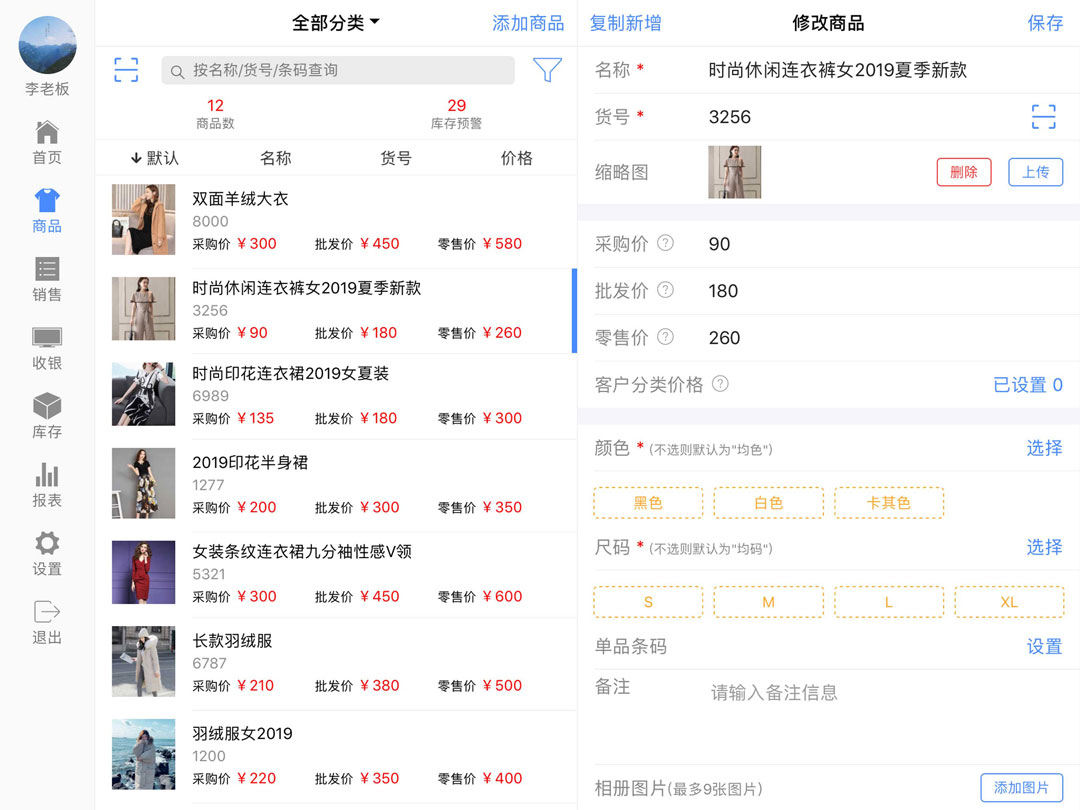The image size is (1080, 810).
Task: Edit the 零售价 value 260 field
Action: [724, 338]
